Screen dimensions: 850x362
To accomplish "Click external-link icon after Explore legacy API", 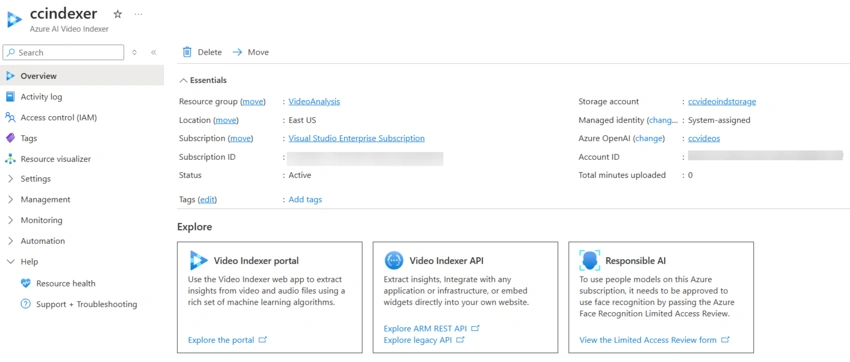I will coord(460,340).
